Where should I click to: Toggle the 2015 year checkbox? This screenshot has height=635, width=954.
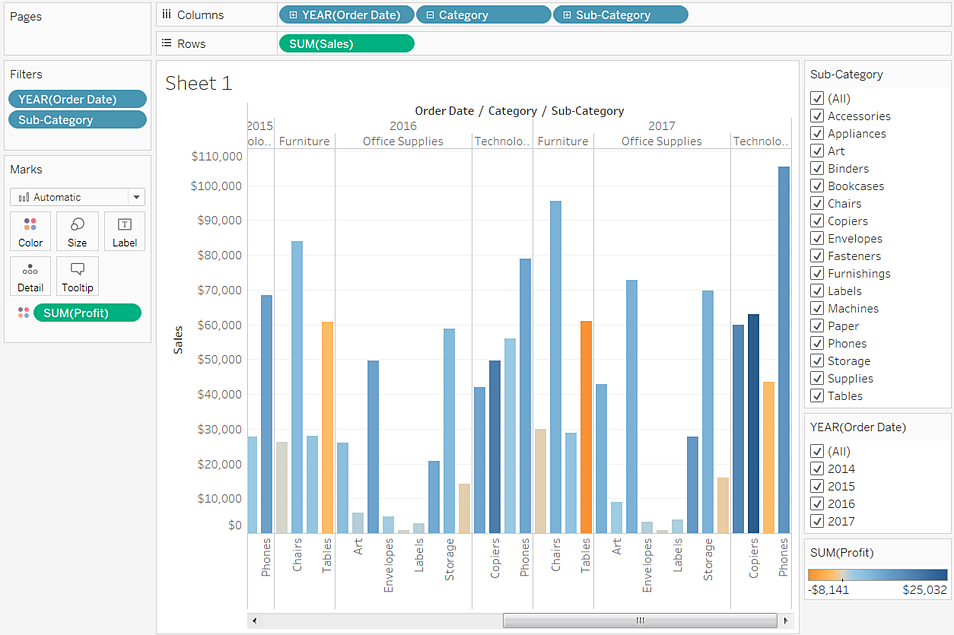point(817,486)
